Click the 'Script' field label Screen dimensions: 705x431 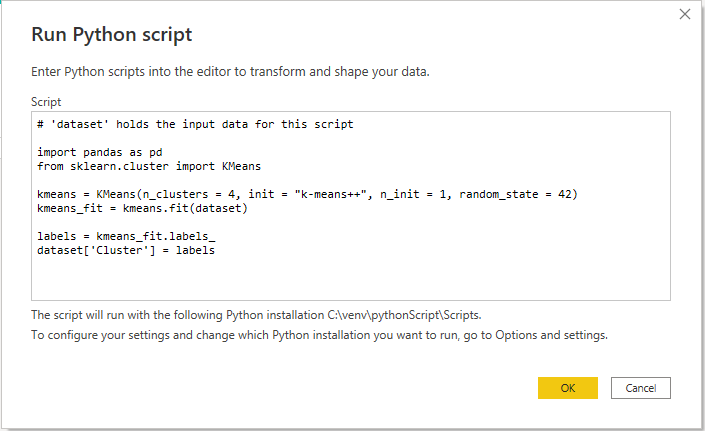46,102
